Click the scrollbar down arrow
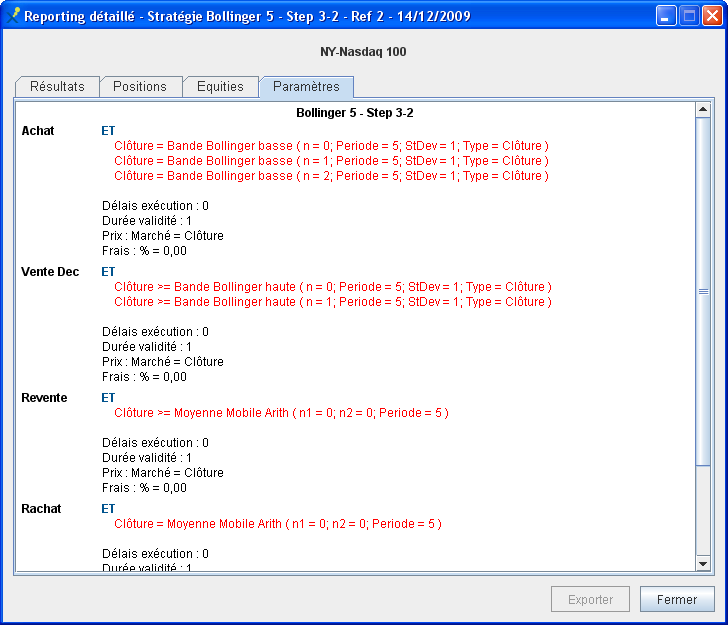Screen dimensions: 728x625 coord(702,564)
